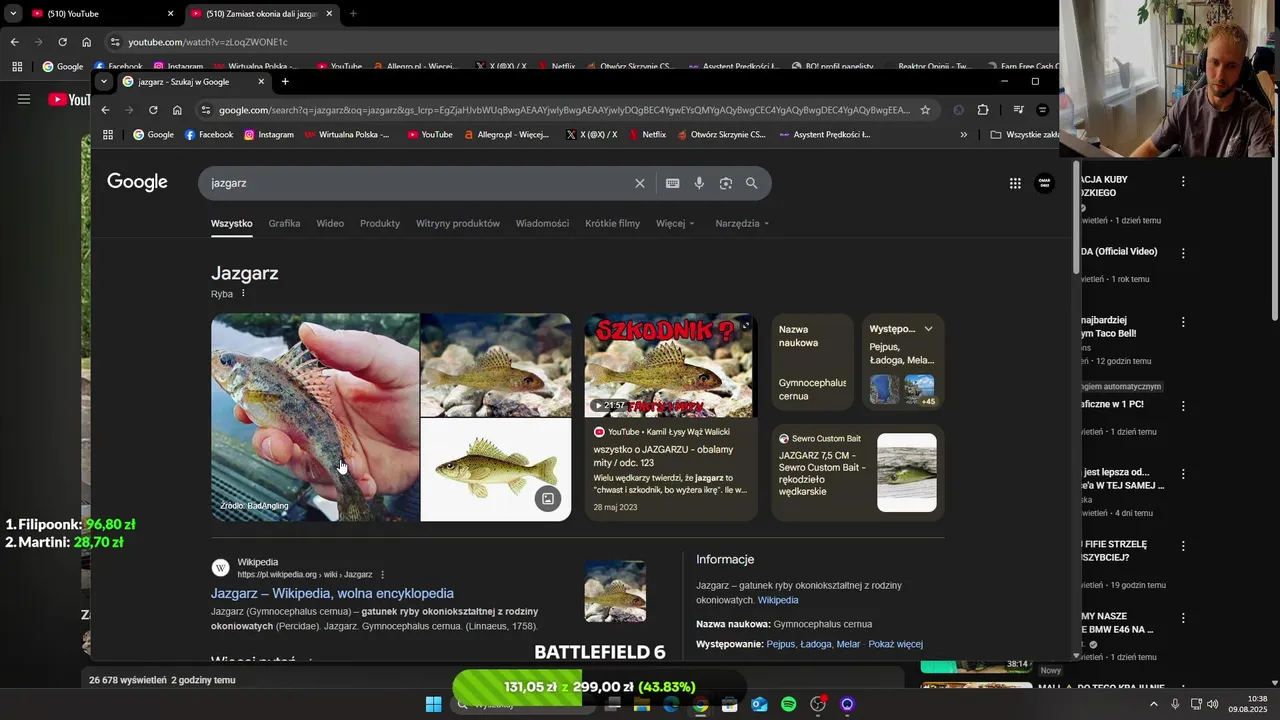The image size is (1280, 720).
Task: Show hidden system tray icons
Action: pos(1153,704)
